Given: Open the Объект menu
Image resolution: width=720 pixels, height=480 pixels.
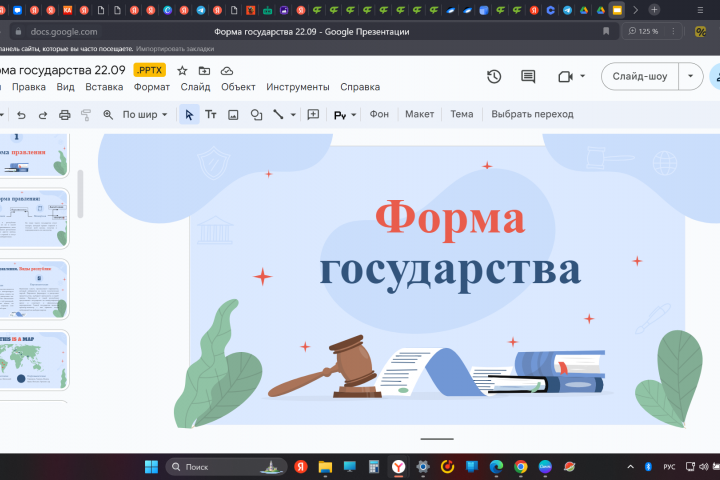Looking at the screenshot, I should pos(238,87).
